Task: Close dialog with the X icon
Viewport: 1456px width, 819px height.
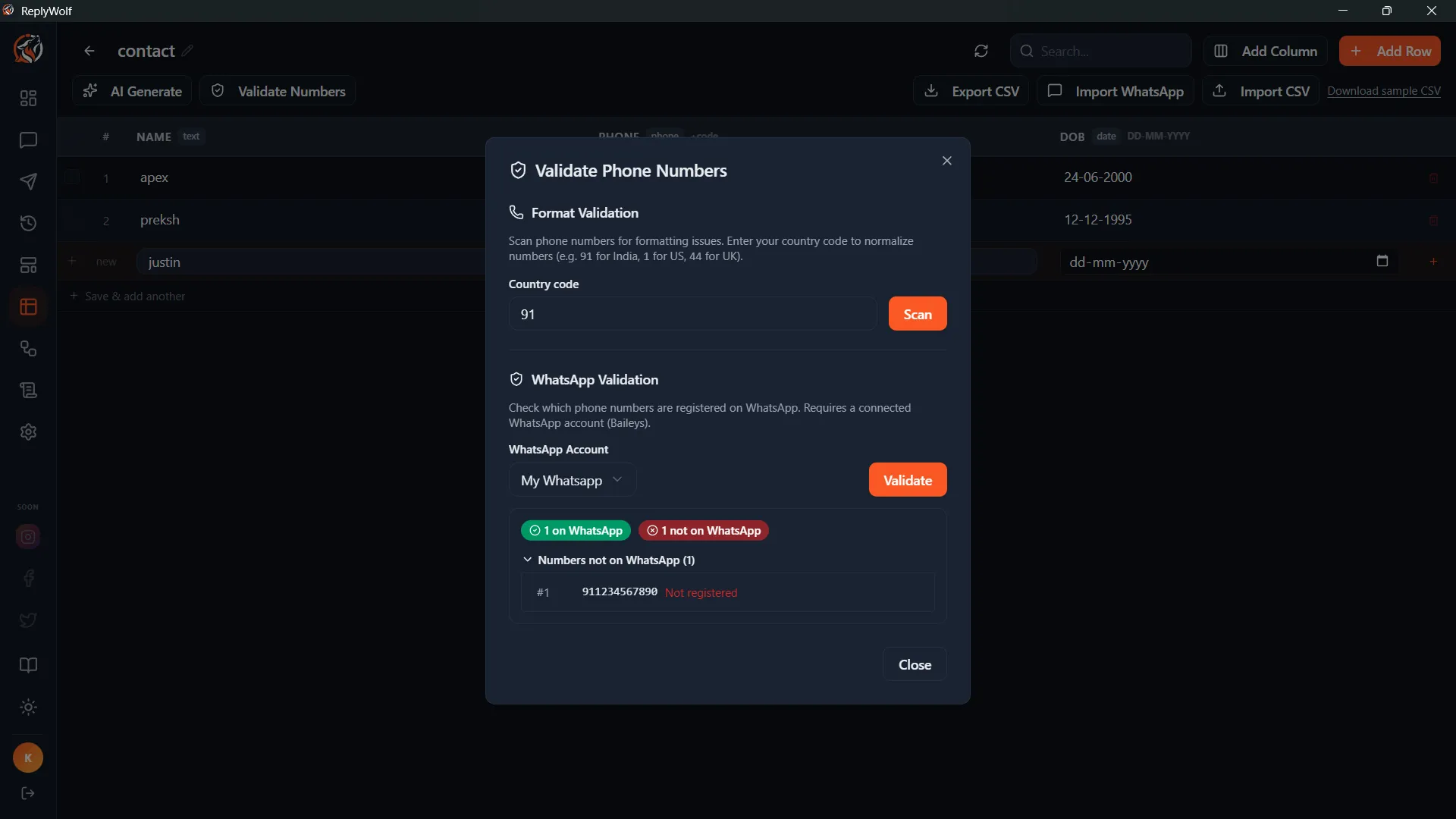Action: 947,161
